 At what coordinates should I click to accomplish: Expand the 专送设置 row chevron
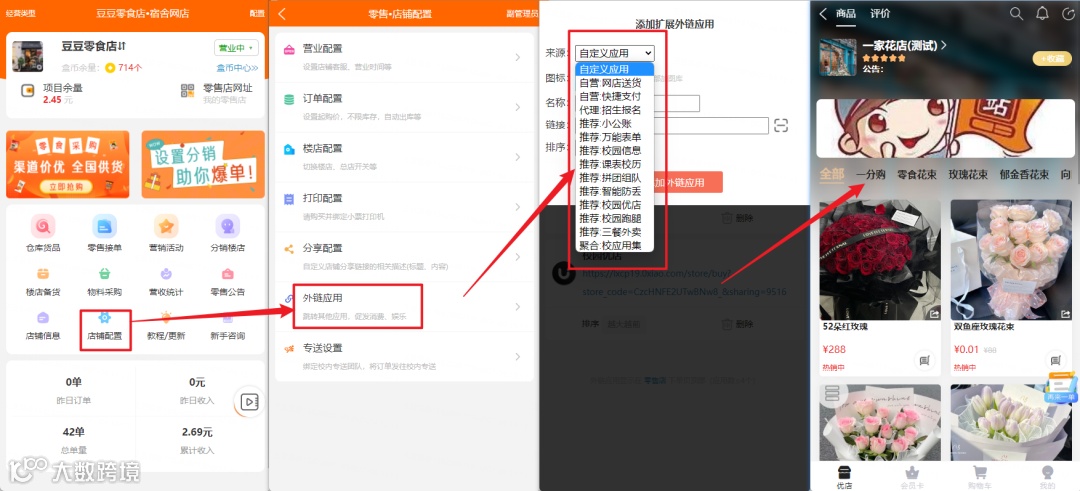pyautogui.click(x=517, y=356)
